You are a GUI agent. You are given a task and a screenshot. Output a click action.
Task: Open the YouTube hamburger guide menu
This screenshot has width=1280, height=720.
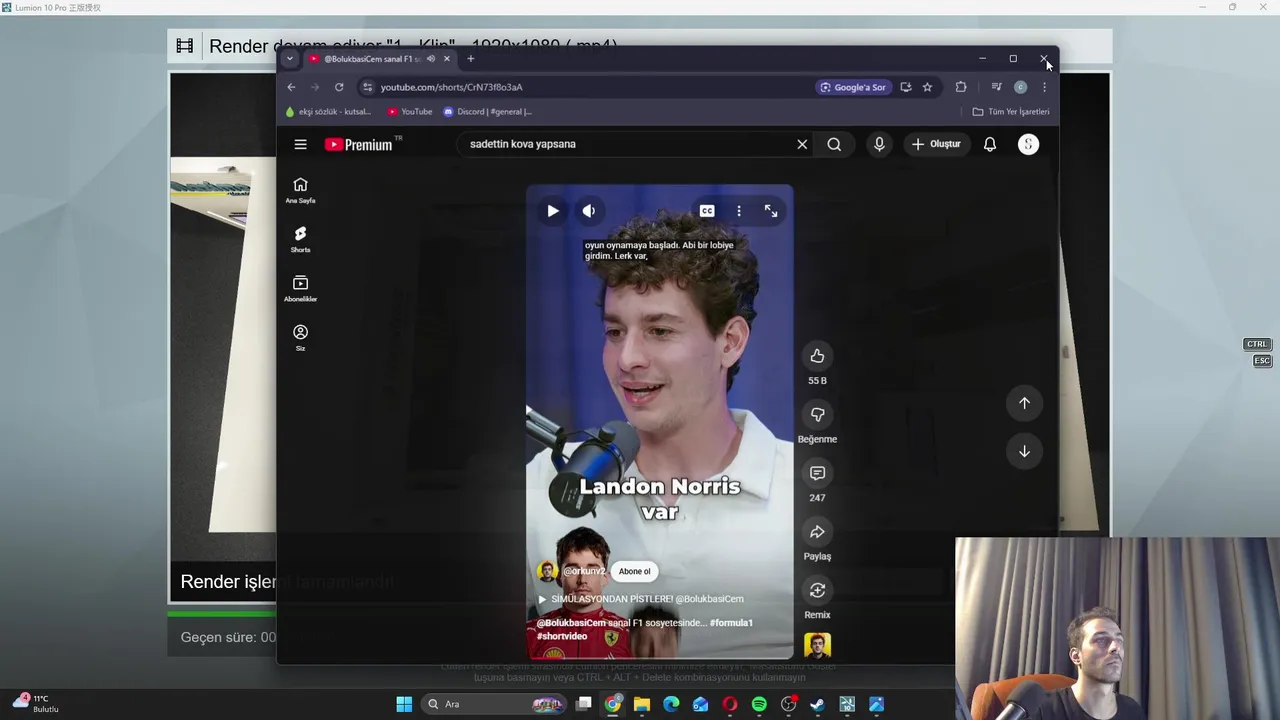point(300,144)
